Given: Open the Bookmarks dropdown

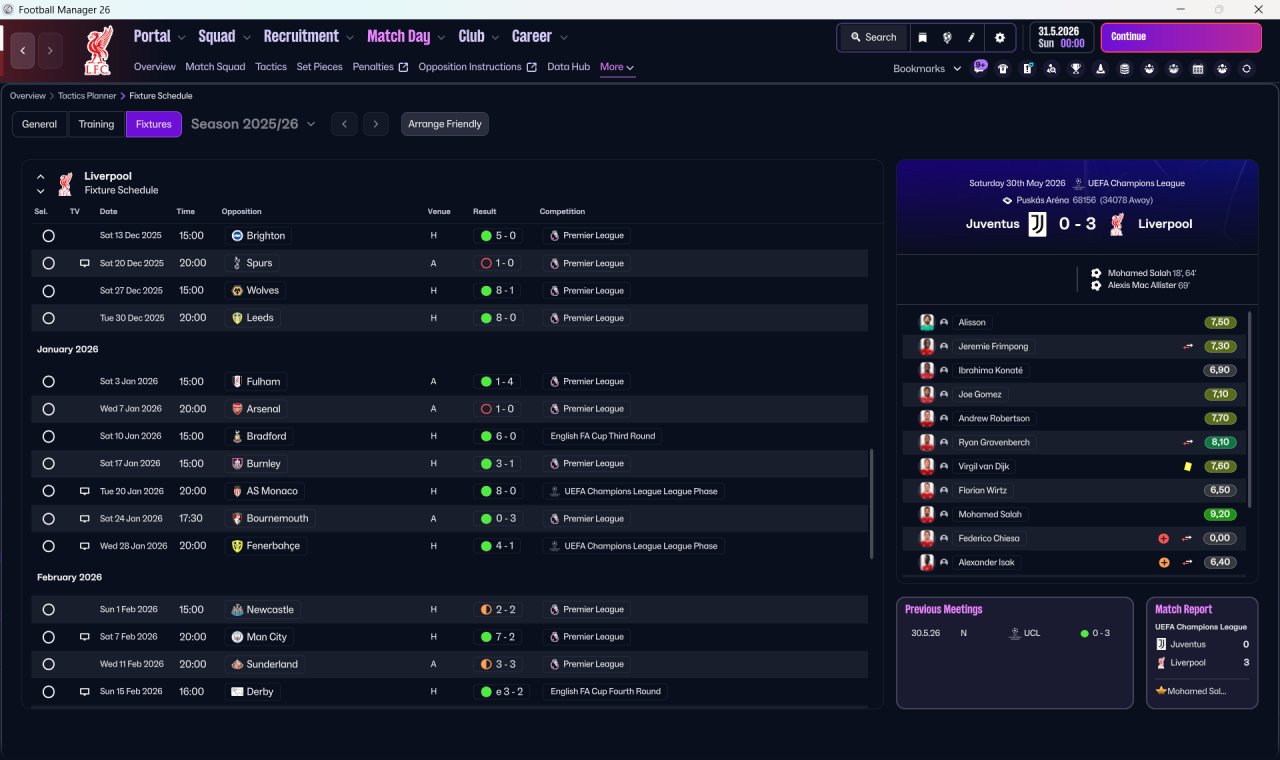Looking at the screenshot, I should click(927, 69).
